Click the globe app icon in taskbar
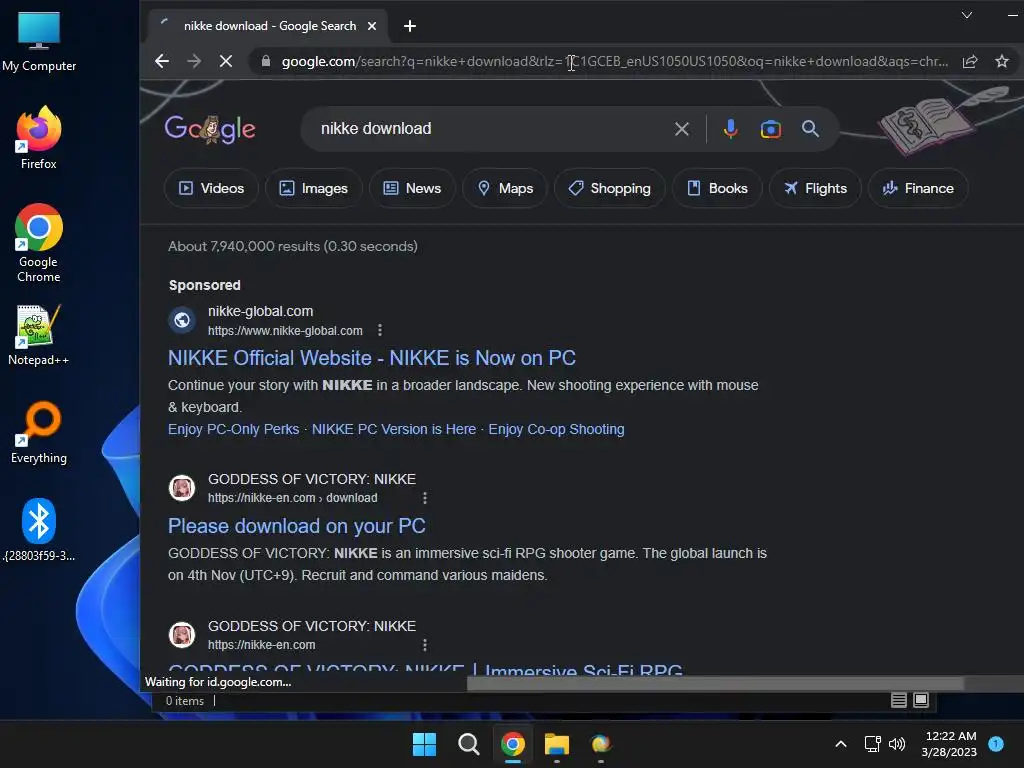The height and width of the screenshot is (768, 1024). pyautogui.click(x=600, y=744)
